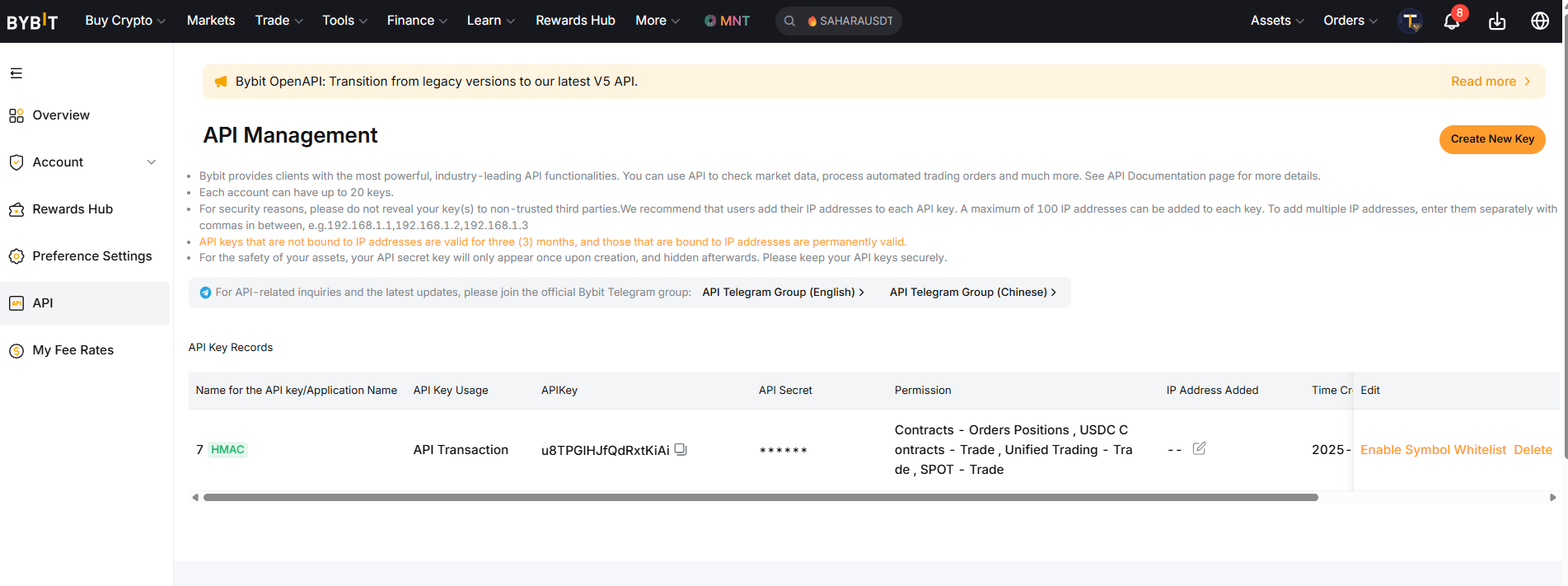1568x586 pixels.
Task: Click the Bybit logo
Action: click(x=33, y=21)
